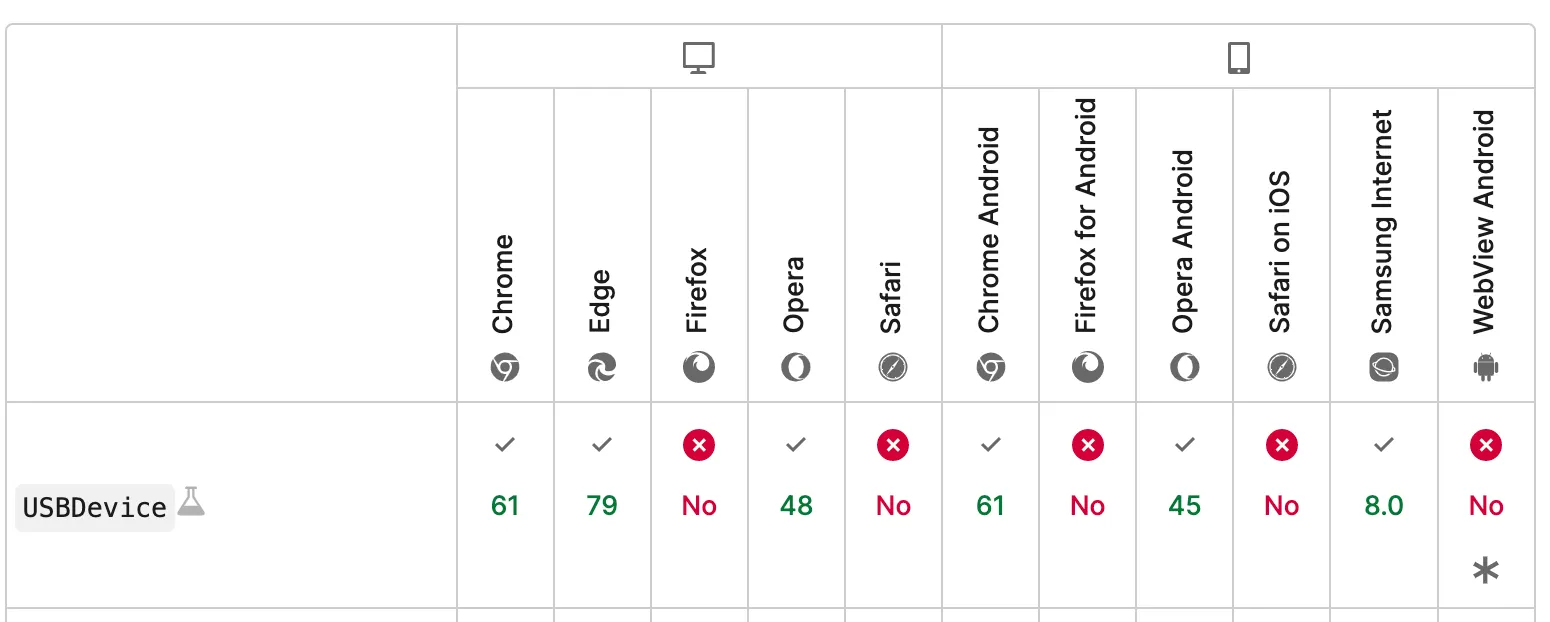This screenshot has height=622, width=1550.
Task: Click the Chrome desktop browser logo
Action: pos(505,368)
